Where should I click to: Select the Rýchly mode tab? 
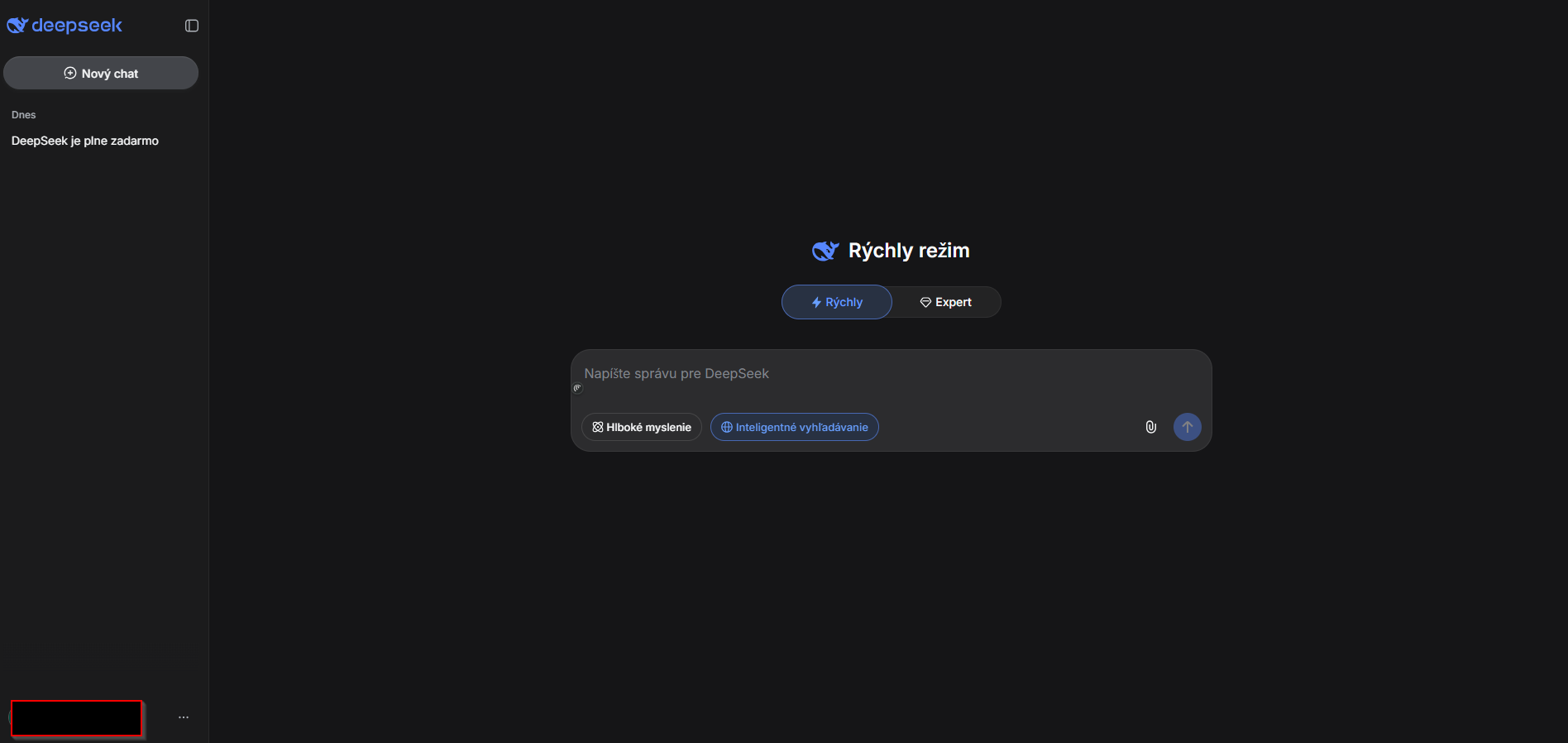837,302
